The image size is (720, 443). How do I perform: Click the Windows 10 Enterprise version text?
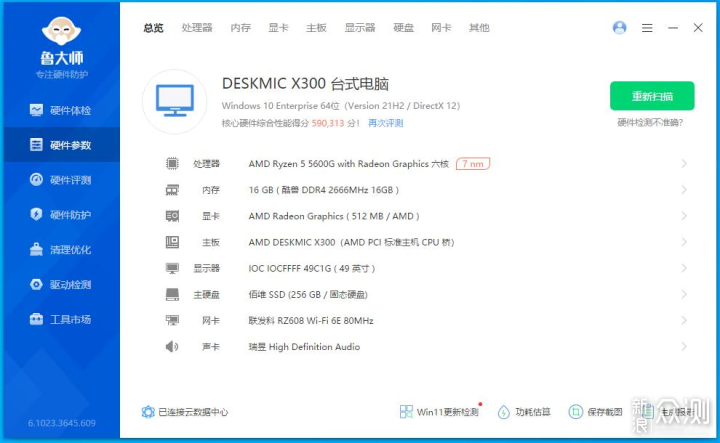pyautogui.click(x=341, y=106)
